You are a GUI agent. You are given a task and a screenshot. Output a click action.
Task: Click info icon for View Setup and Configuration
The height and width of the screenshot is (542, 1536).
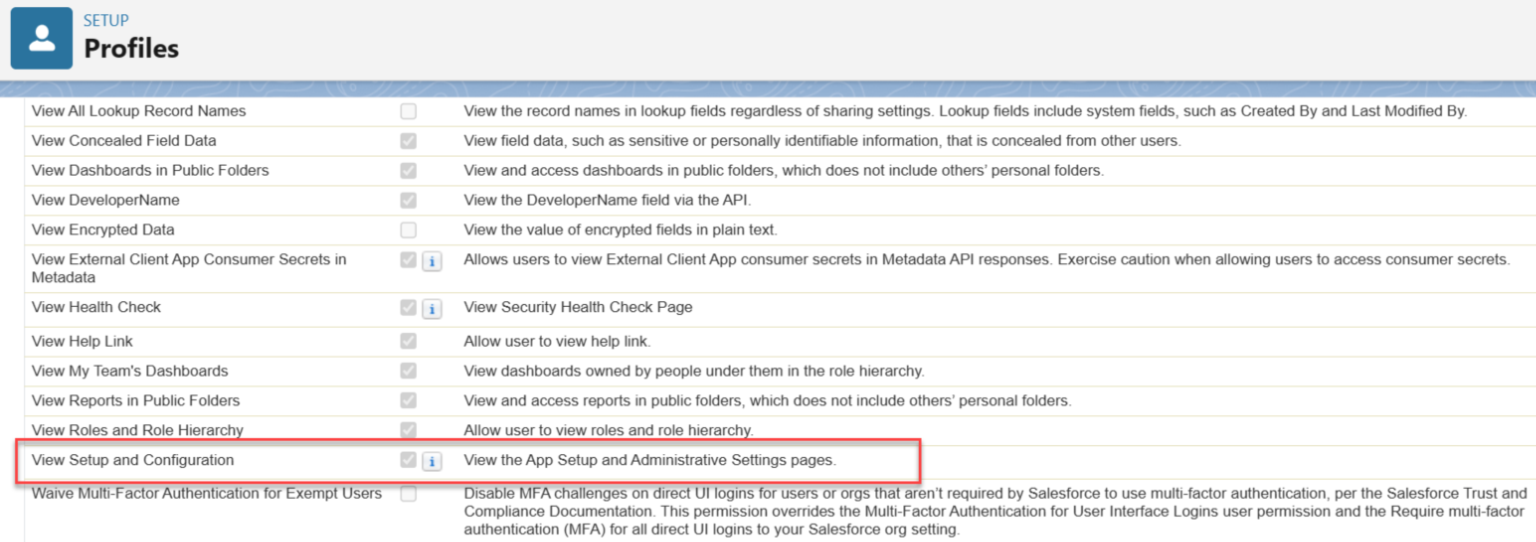[432, 462]
